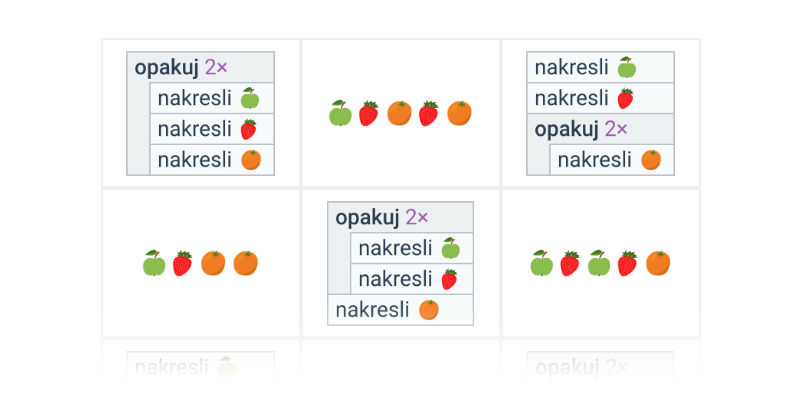The image size is (800, 400).
Task: Select the top-middle card with five fruits
Action: pos(401,113)
